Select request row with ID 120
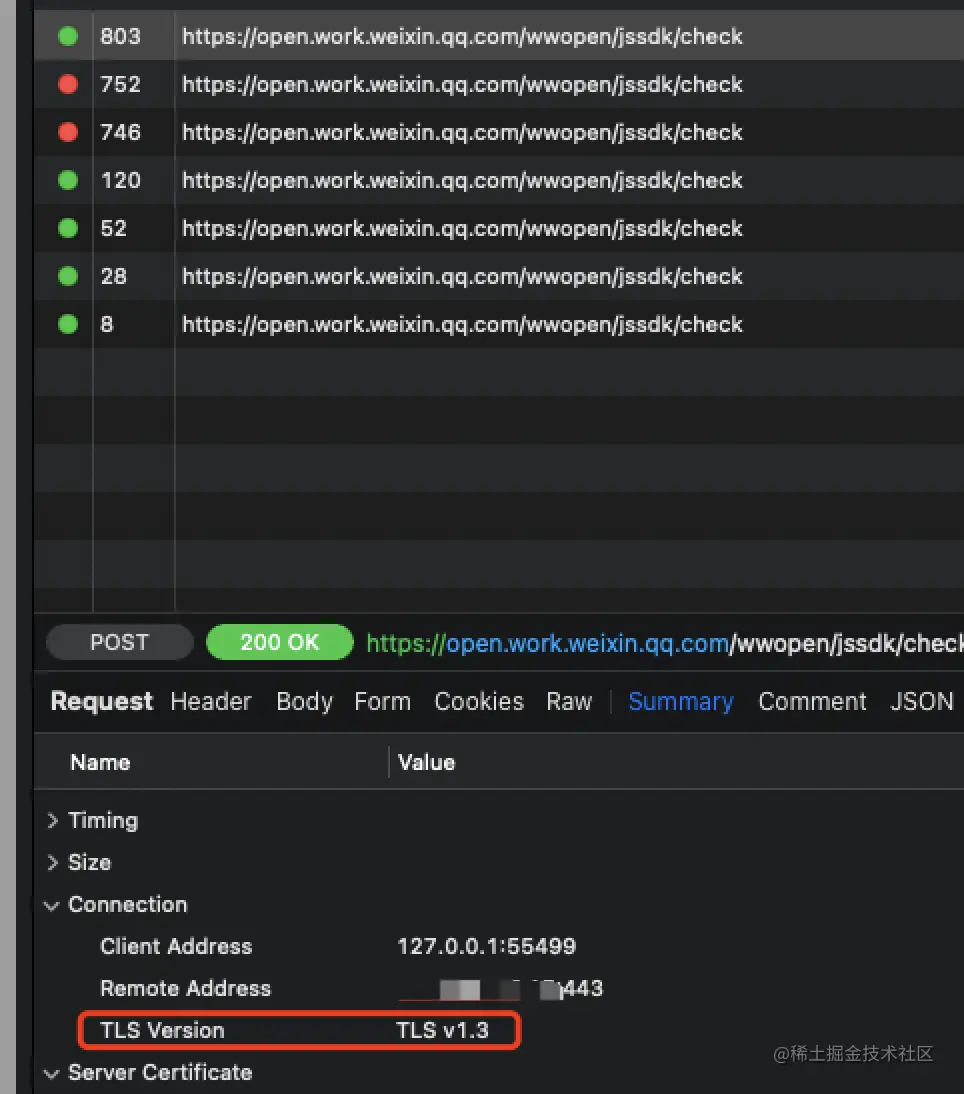Screen dimensions: 964x1094 point(499,181)
